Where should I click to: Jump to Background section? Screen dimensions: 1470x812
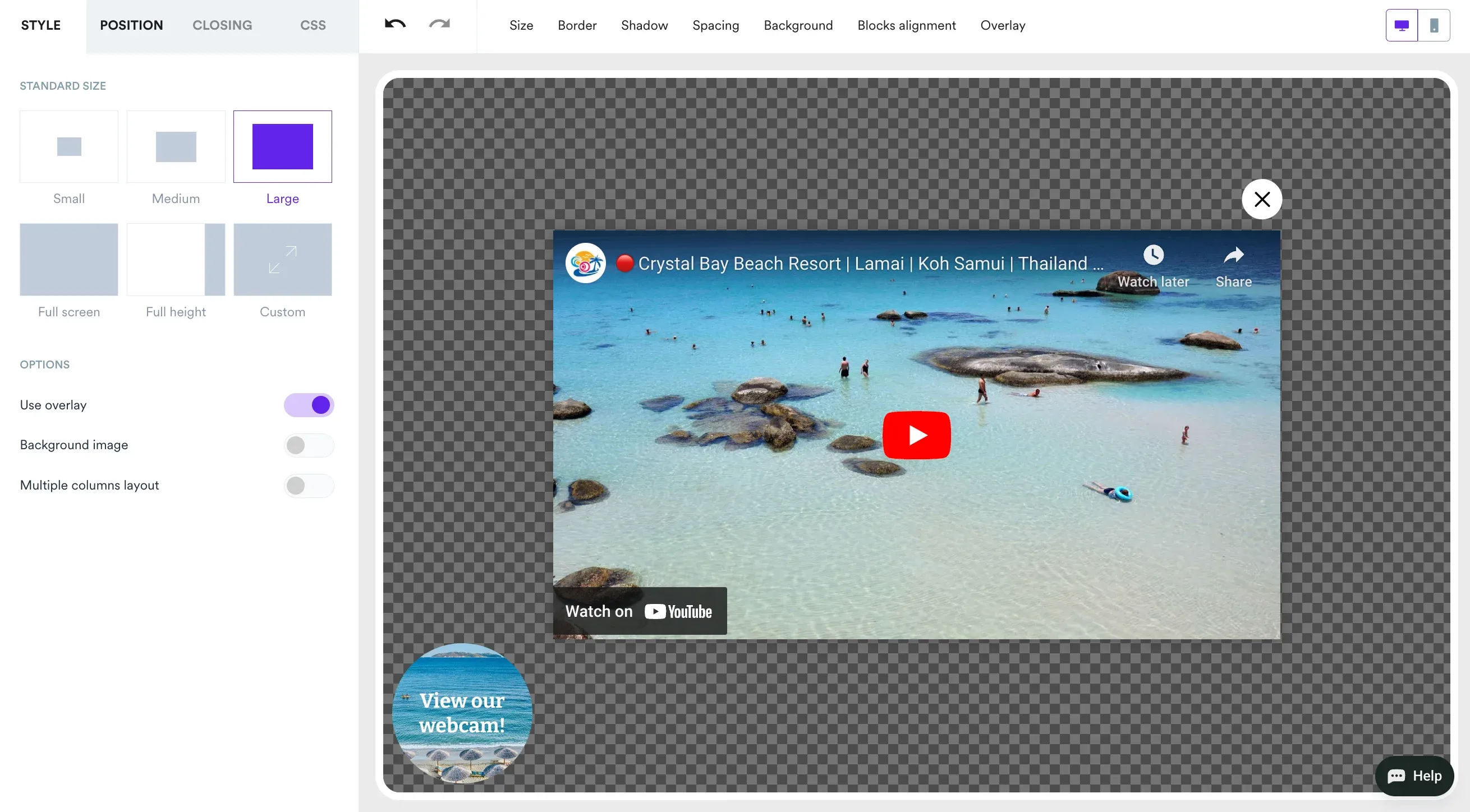click(798, 25)
